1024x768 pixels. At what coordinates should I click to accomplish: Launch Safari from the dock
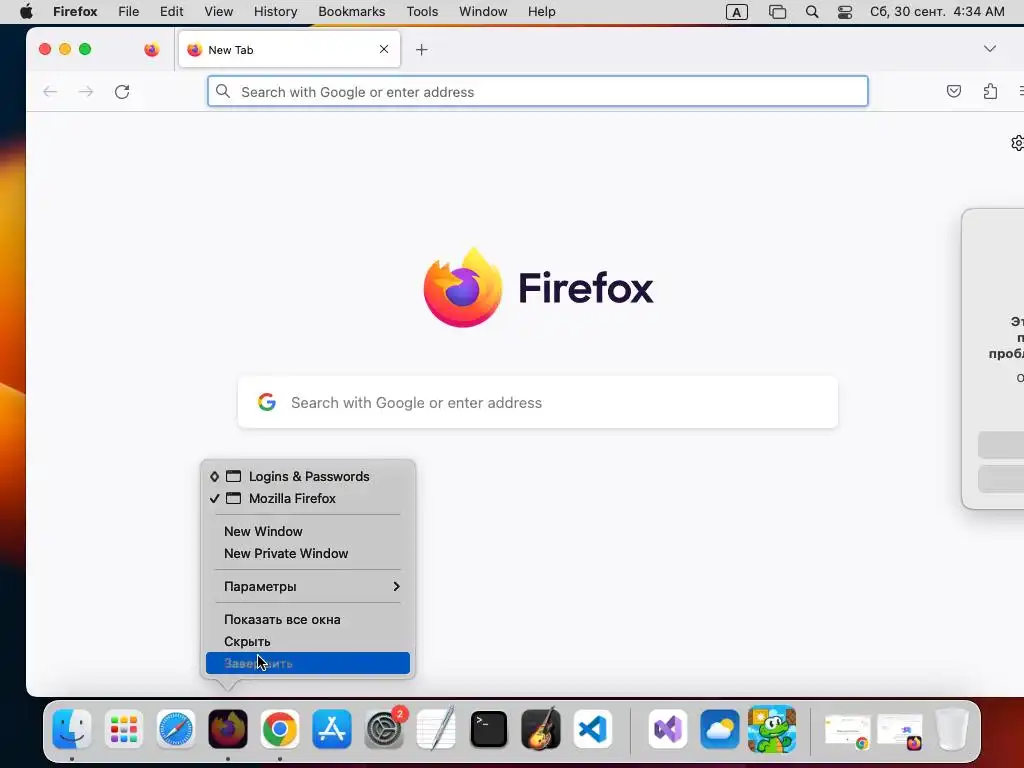[176, 729]
